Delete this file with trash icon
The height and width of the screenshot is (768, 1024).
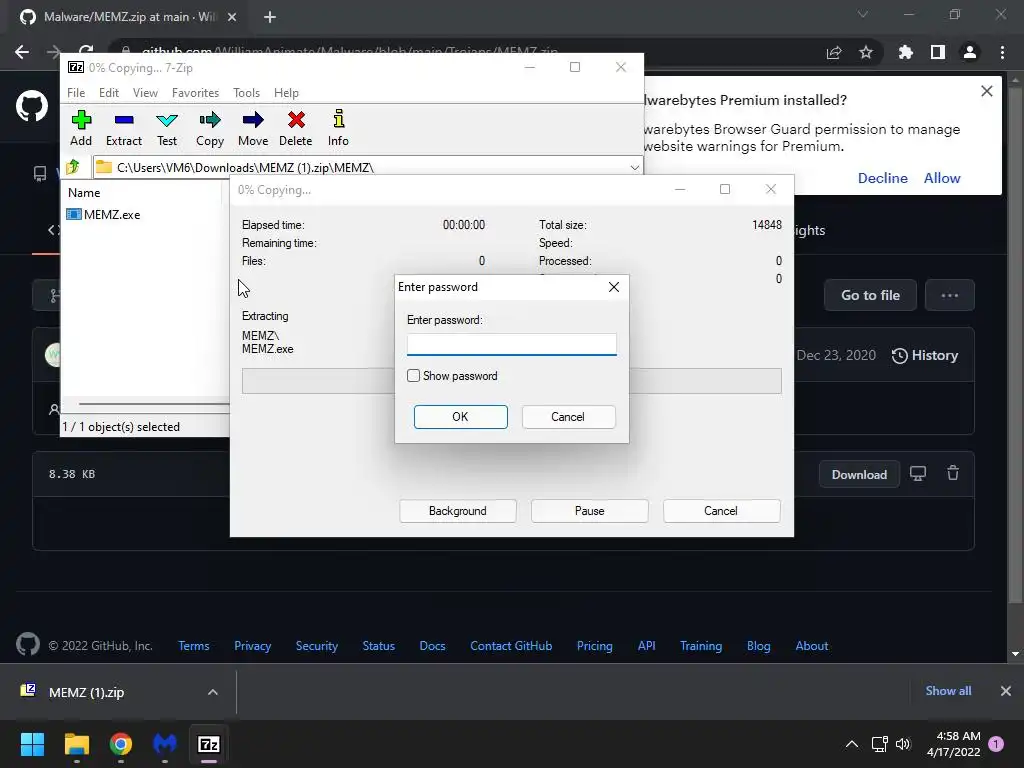pos(953,473)
